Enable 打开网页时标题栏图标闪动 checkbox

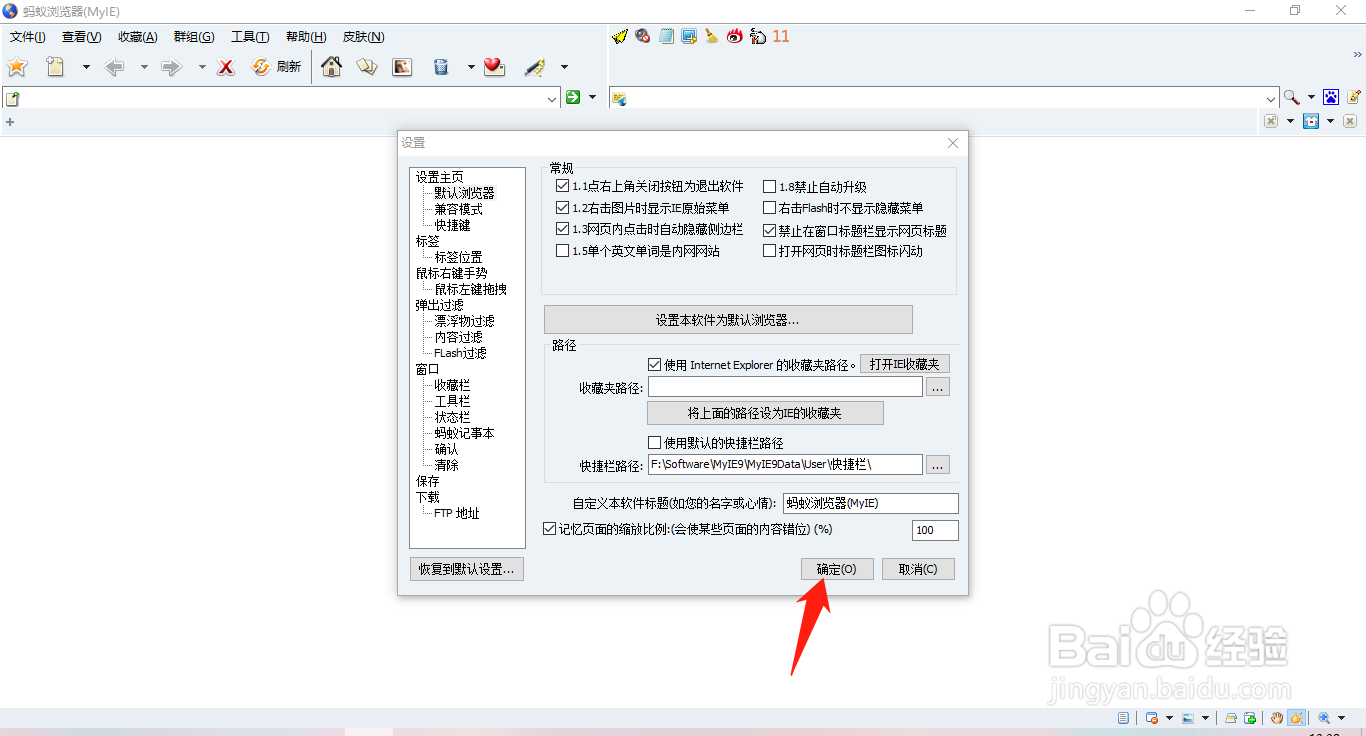pos(770,251)
